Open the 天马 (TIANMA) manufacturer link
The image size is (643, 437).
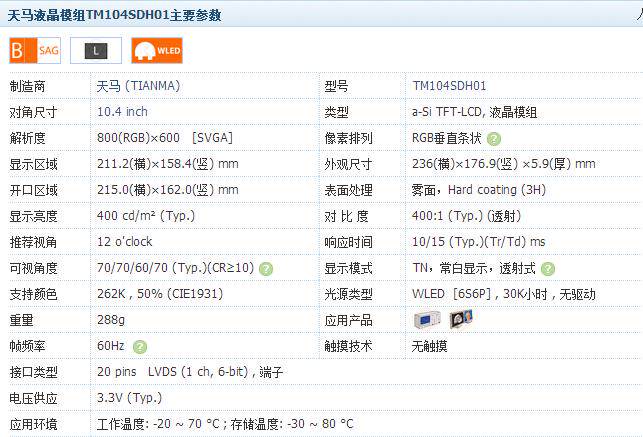point(139,86)
